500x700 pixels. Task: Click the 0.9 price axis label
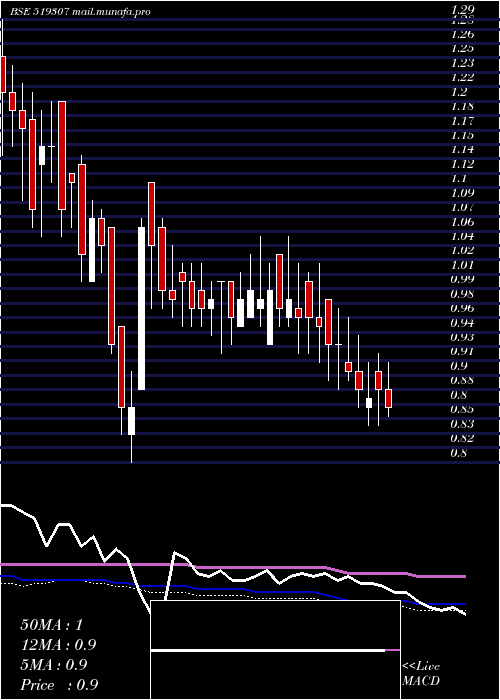click(x=459, y=366)
